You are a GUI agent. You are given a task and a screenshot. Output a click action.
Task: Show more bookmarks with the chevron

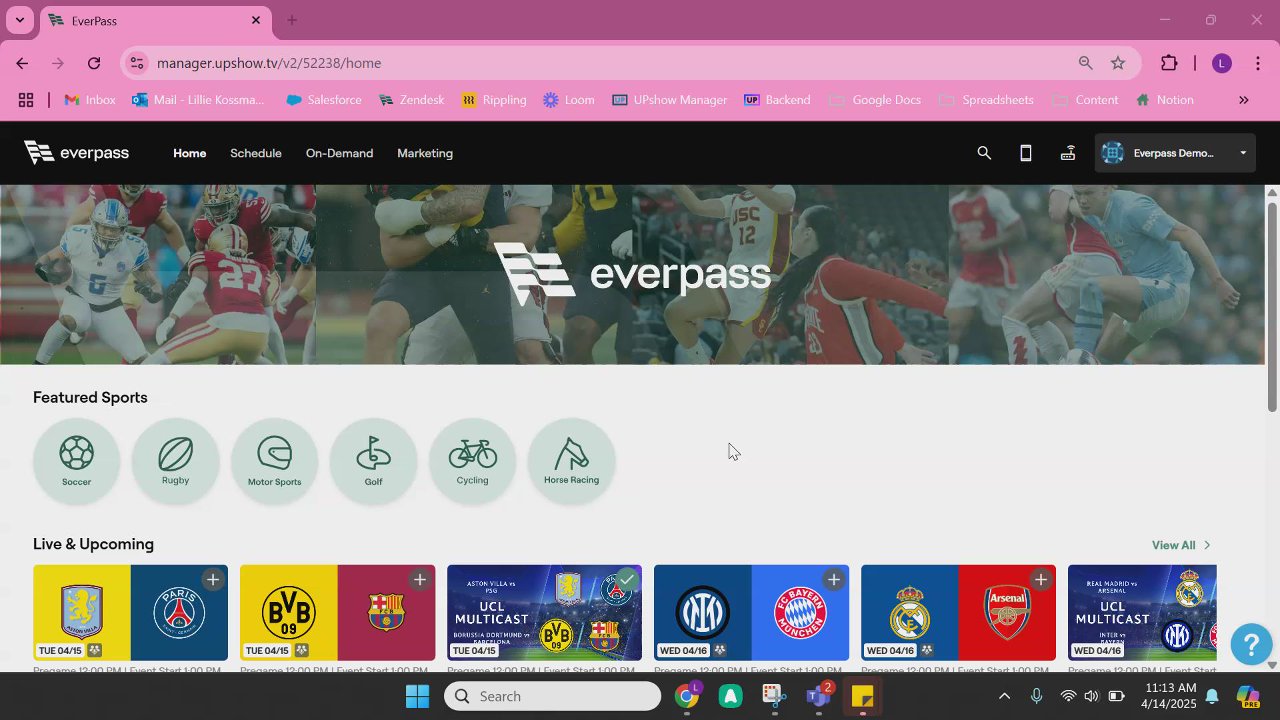tap(1244, 100)
